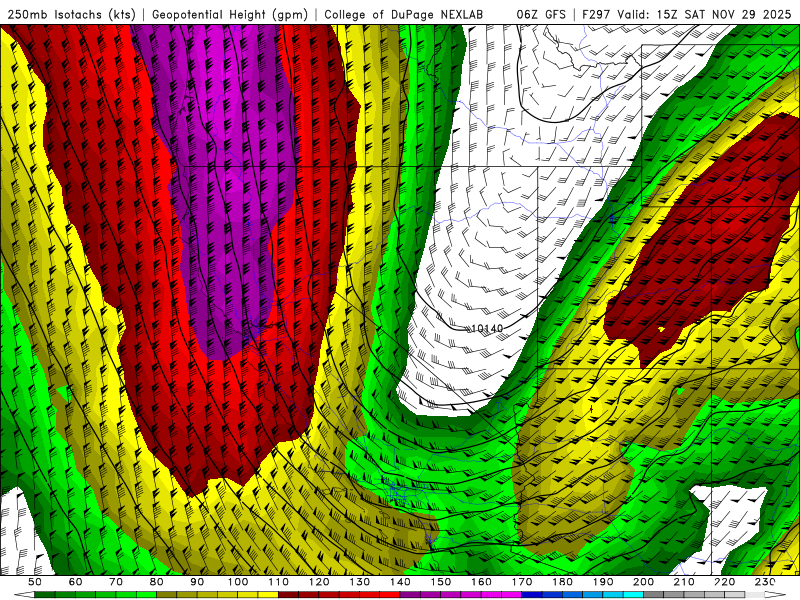Click the 190 value on the legend scale
The width and height of the screenshot is (800, 600).
click(x=603, y=582)
